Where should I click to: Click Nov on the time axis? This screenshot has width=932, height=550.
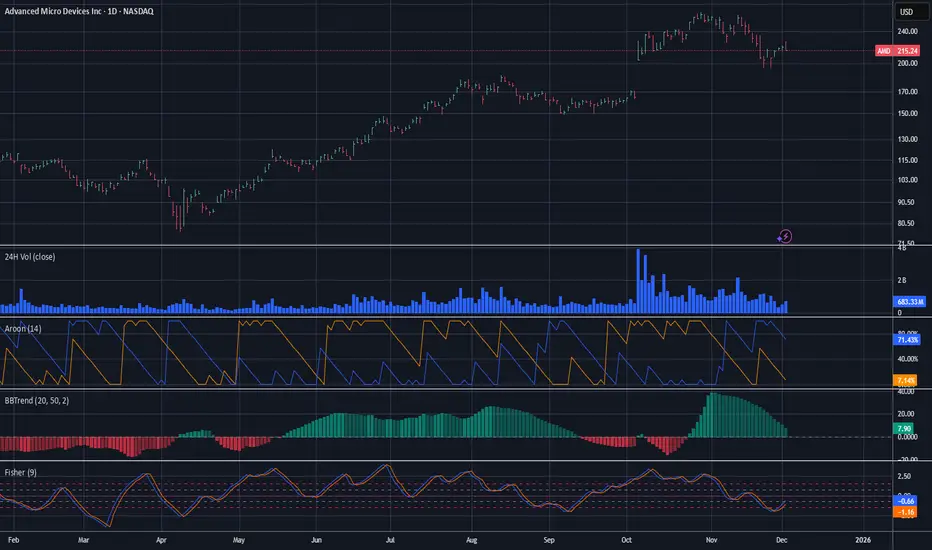711,540
